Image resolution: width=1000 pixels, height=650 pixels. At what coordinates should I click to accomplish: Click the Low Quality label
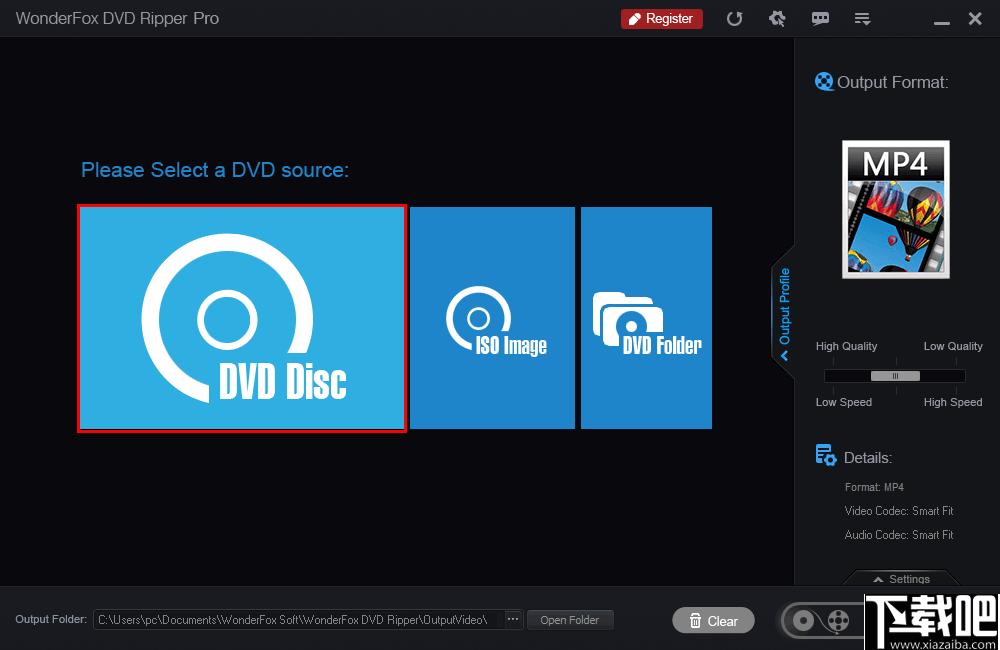pos(953,346)
